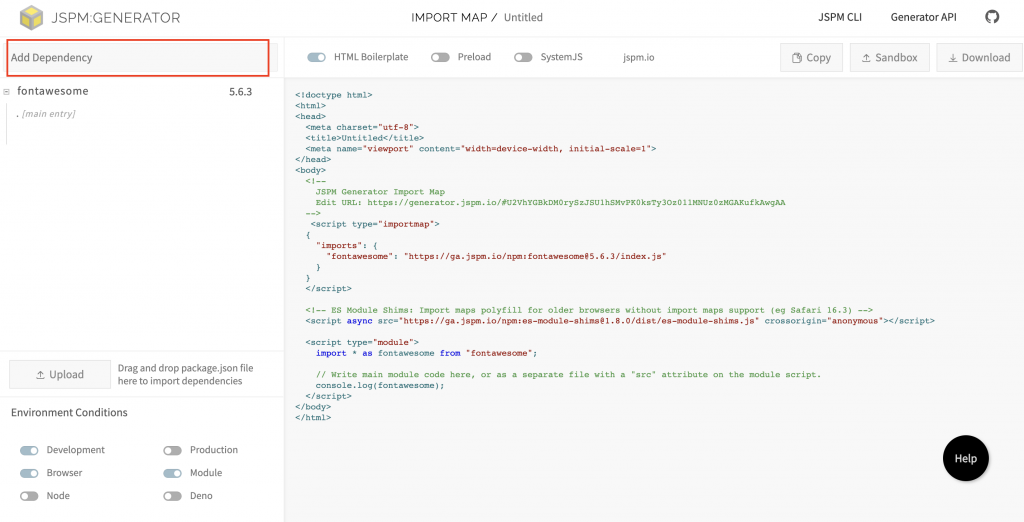Open the import map in Sandbox
This screenshot has height=522, width=1024.
[x=889, y=57]
